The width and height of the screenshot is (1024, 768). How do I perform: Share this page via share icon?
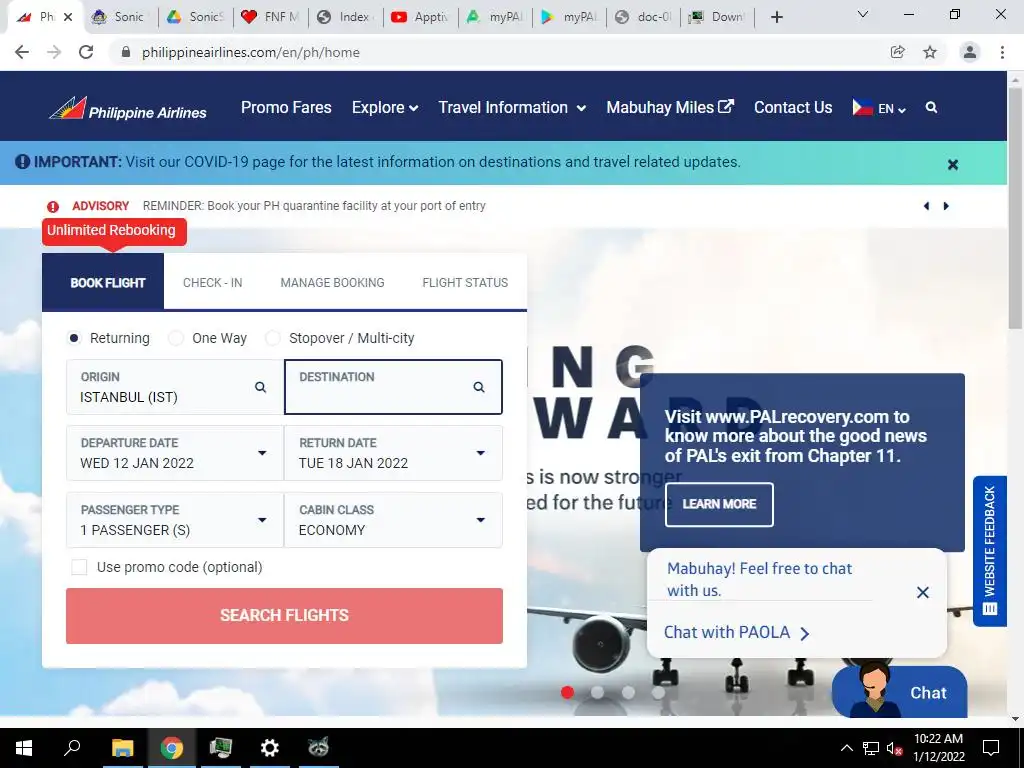(898, 52)
